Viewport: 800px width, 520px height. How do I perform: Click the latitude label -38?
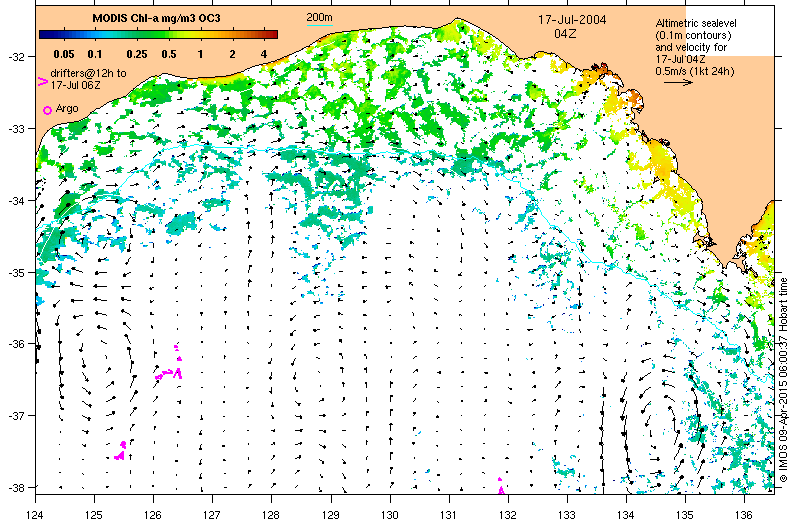pyautogui.click(x=15, y=487)
